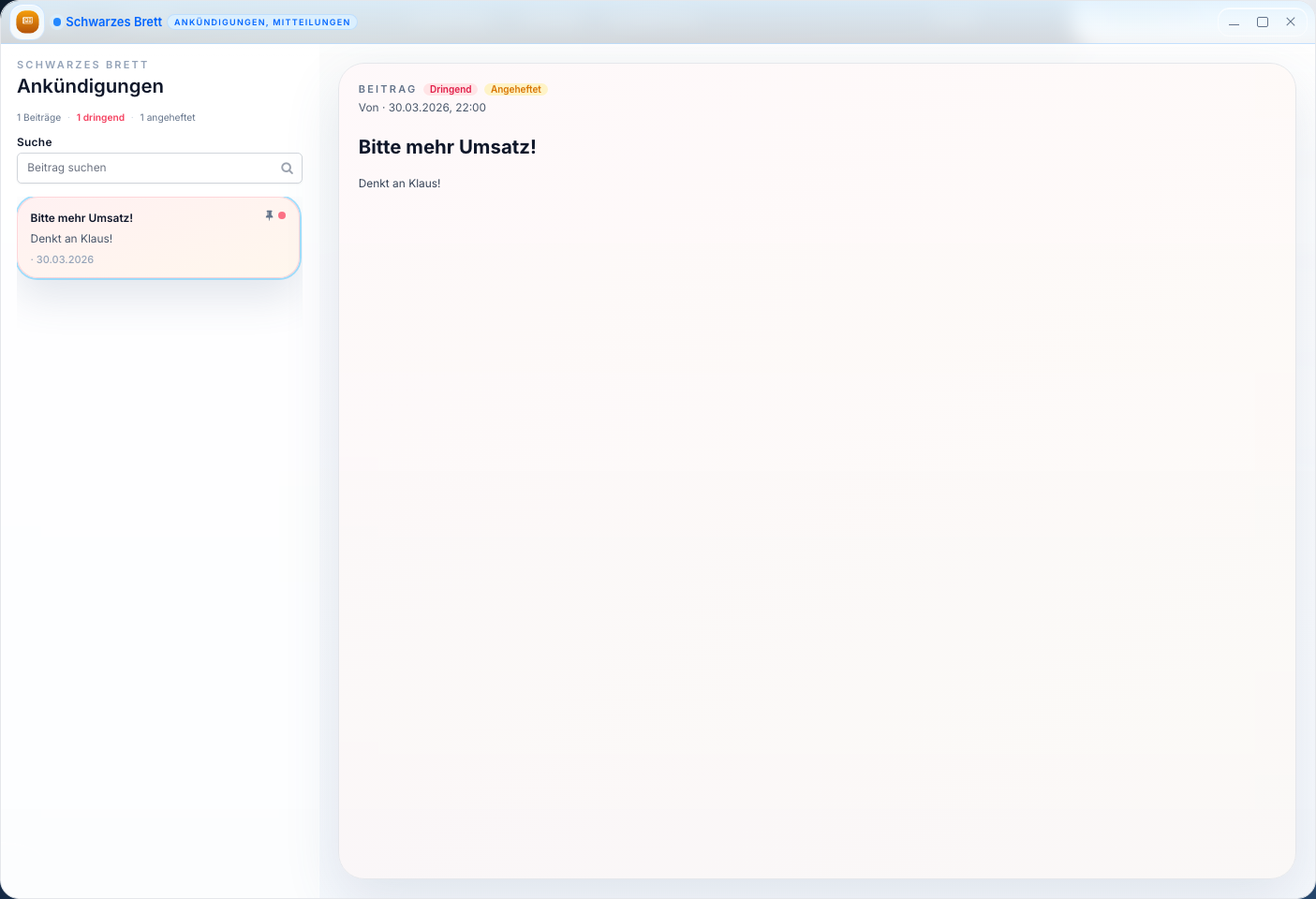Close the Schwarzes Brett window

[x=1290, y=22]
